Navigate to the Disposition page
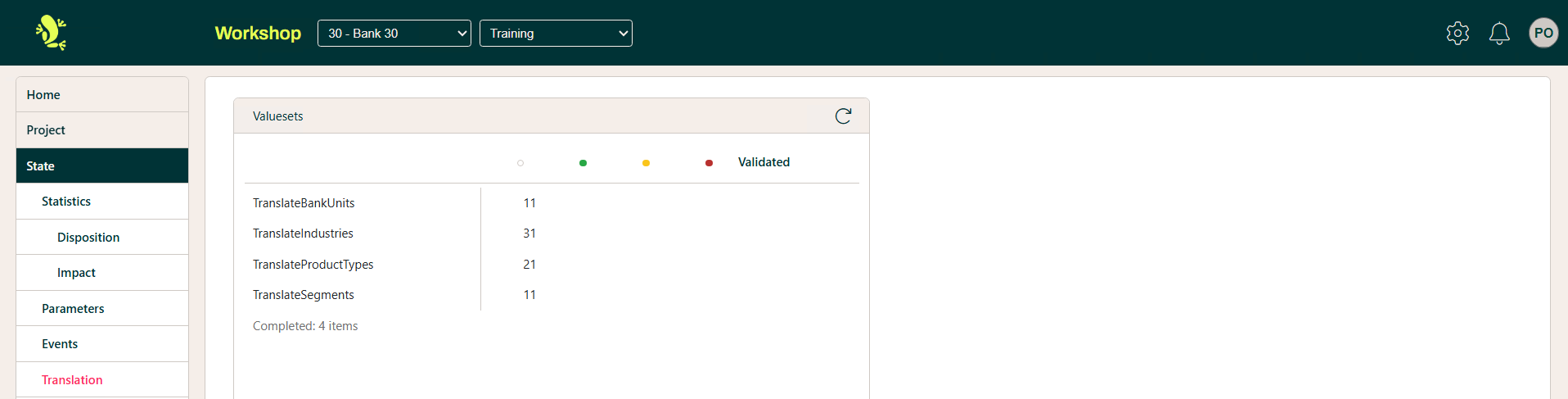The height and width of the screenshot is (399, 1568). click(x=88, y=238)
